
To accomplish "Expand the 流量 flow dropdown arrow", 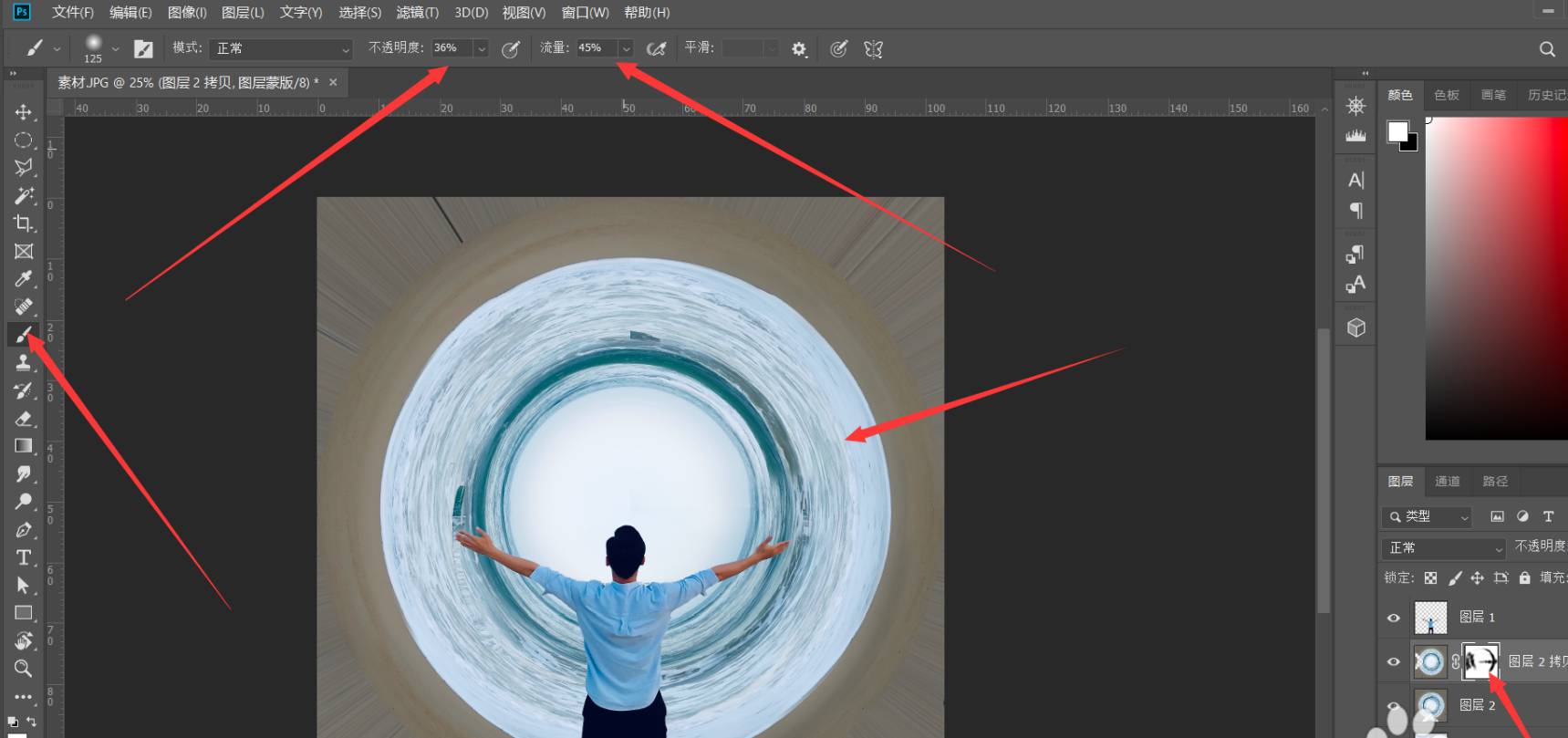I will pyautogui.click(x=626, y=49).
